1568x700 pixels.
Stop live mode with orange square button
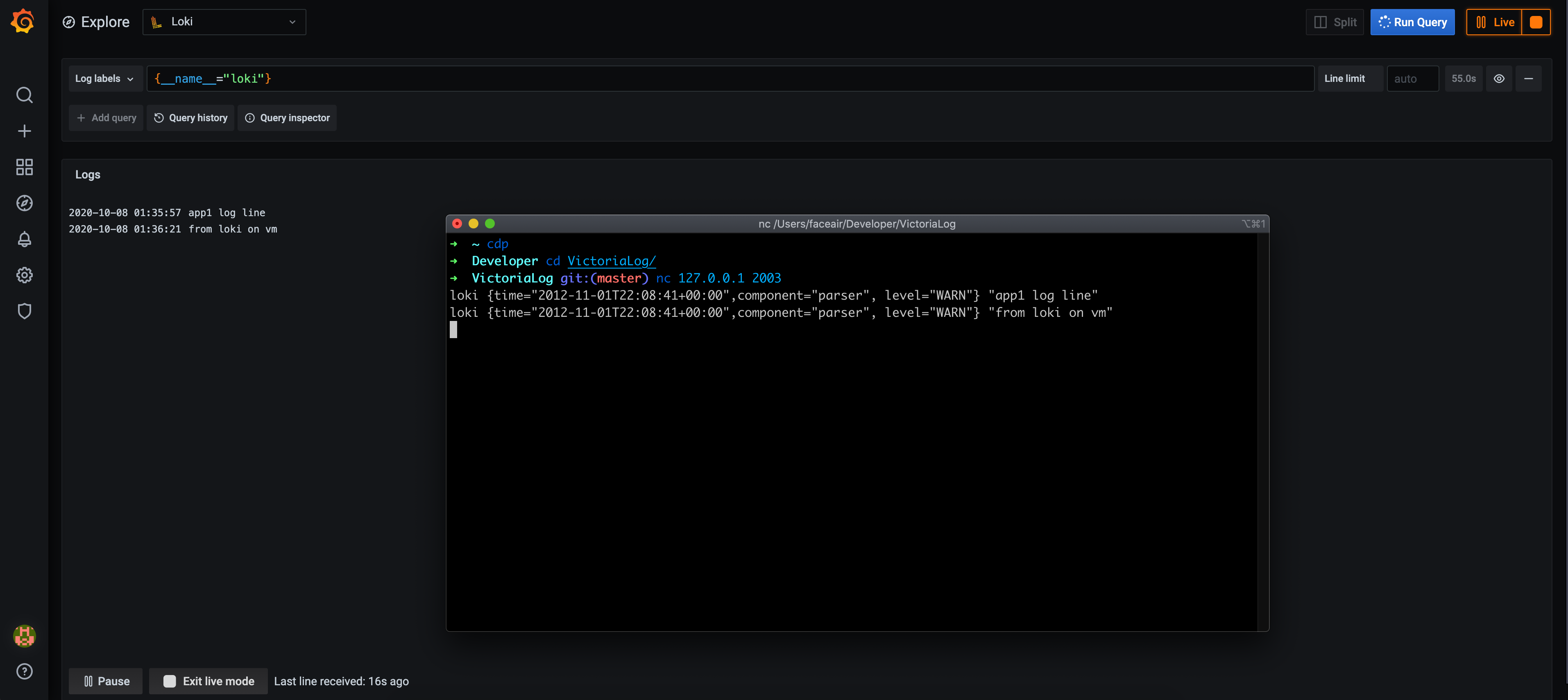click(1536, 23)
